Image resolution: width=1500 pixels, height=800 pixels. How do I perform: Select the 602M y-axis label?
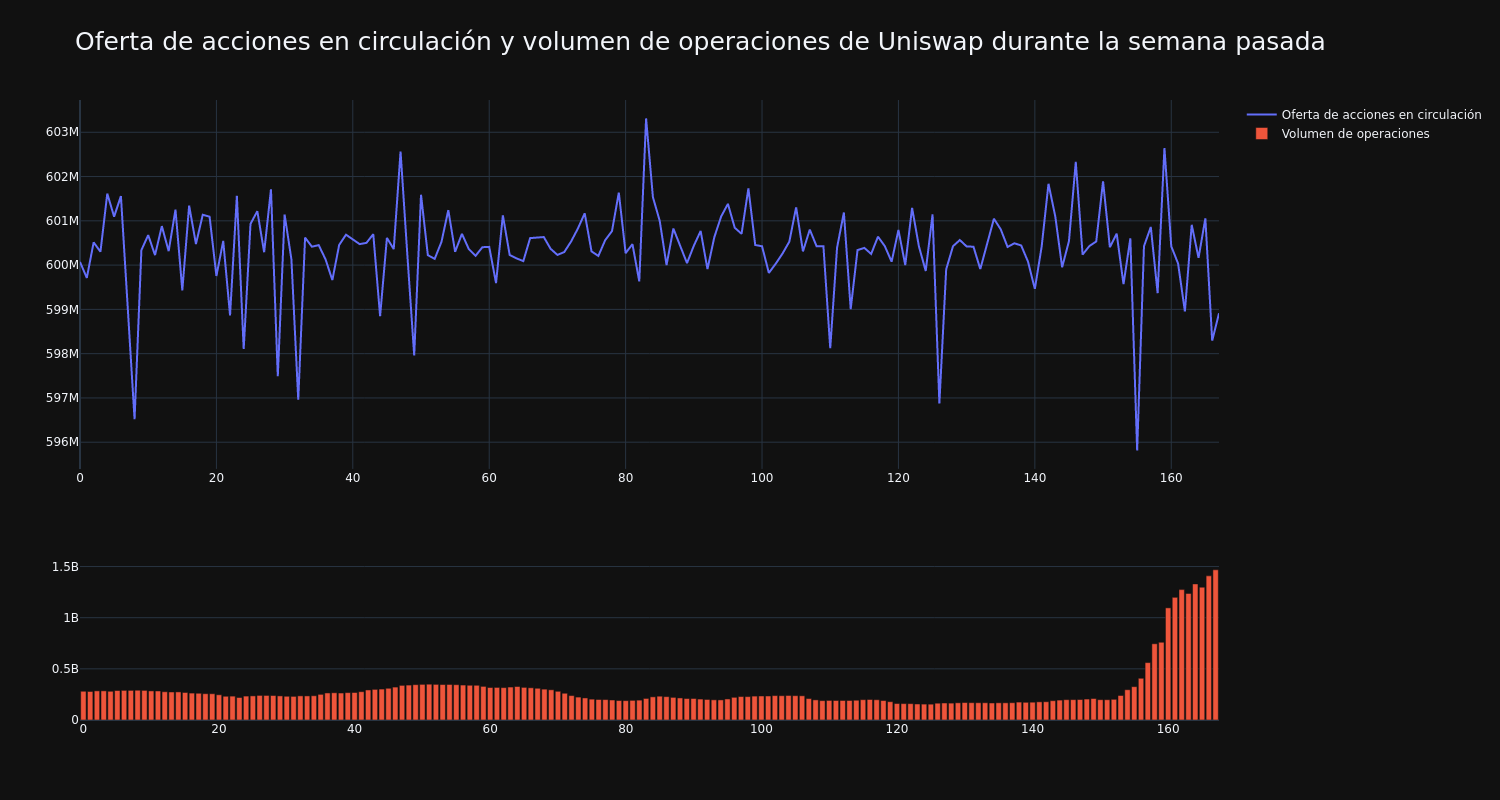pyautogui.click(x=62, y=177)
